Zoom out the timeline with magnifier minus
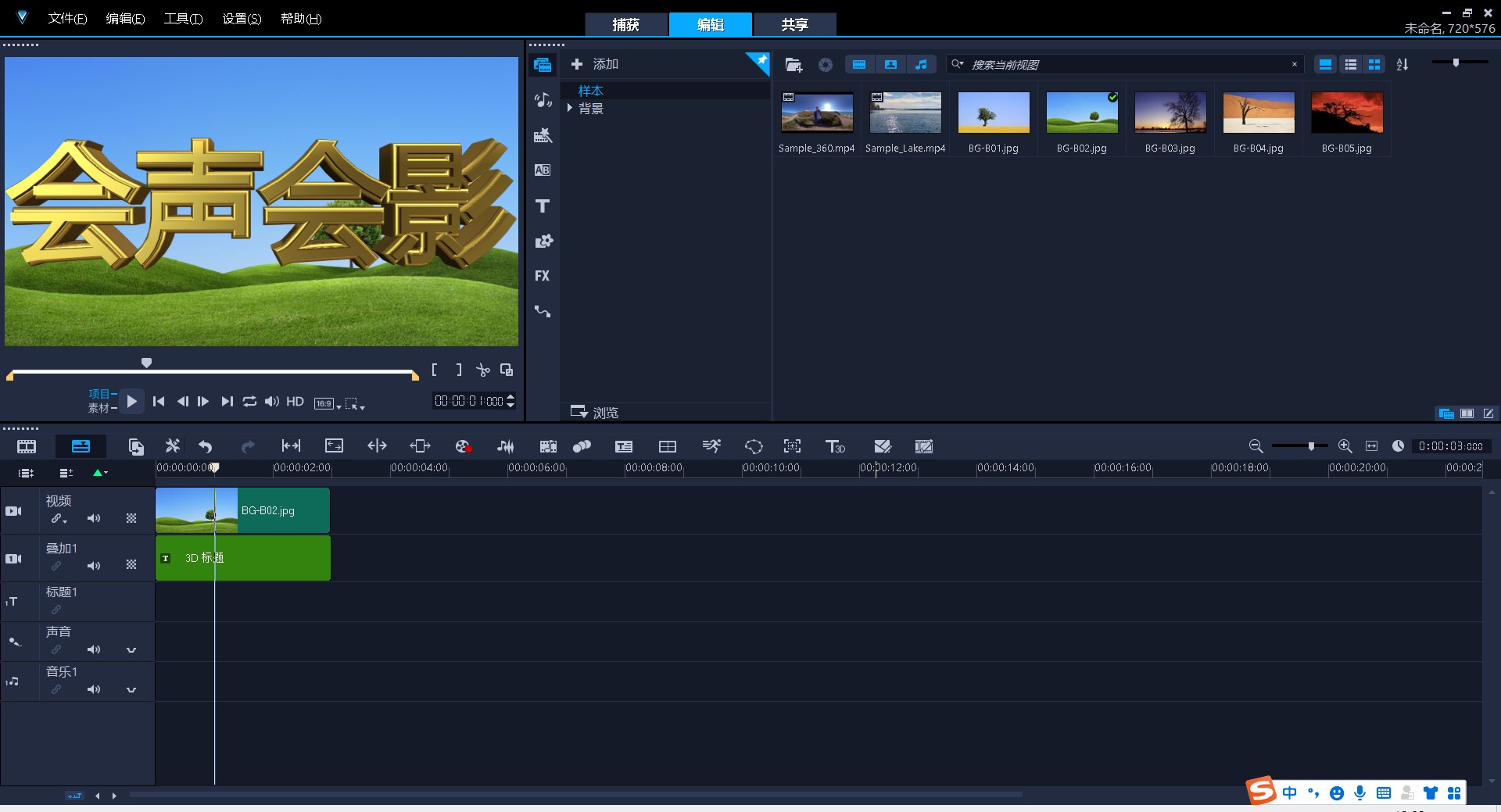The width and height of the screenshot is (1501, 812). click(x=1256, y=446)
